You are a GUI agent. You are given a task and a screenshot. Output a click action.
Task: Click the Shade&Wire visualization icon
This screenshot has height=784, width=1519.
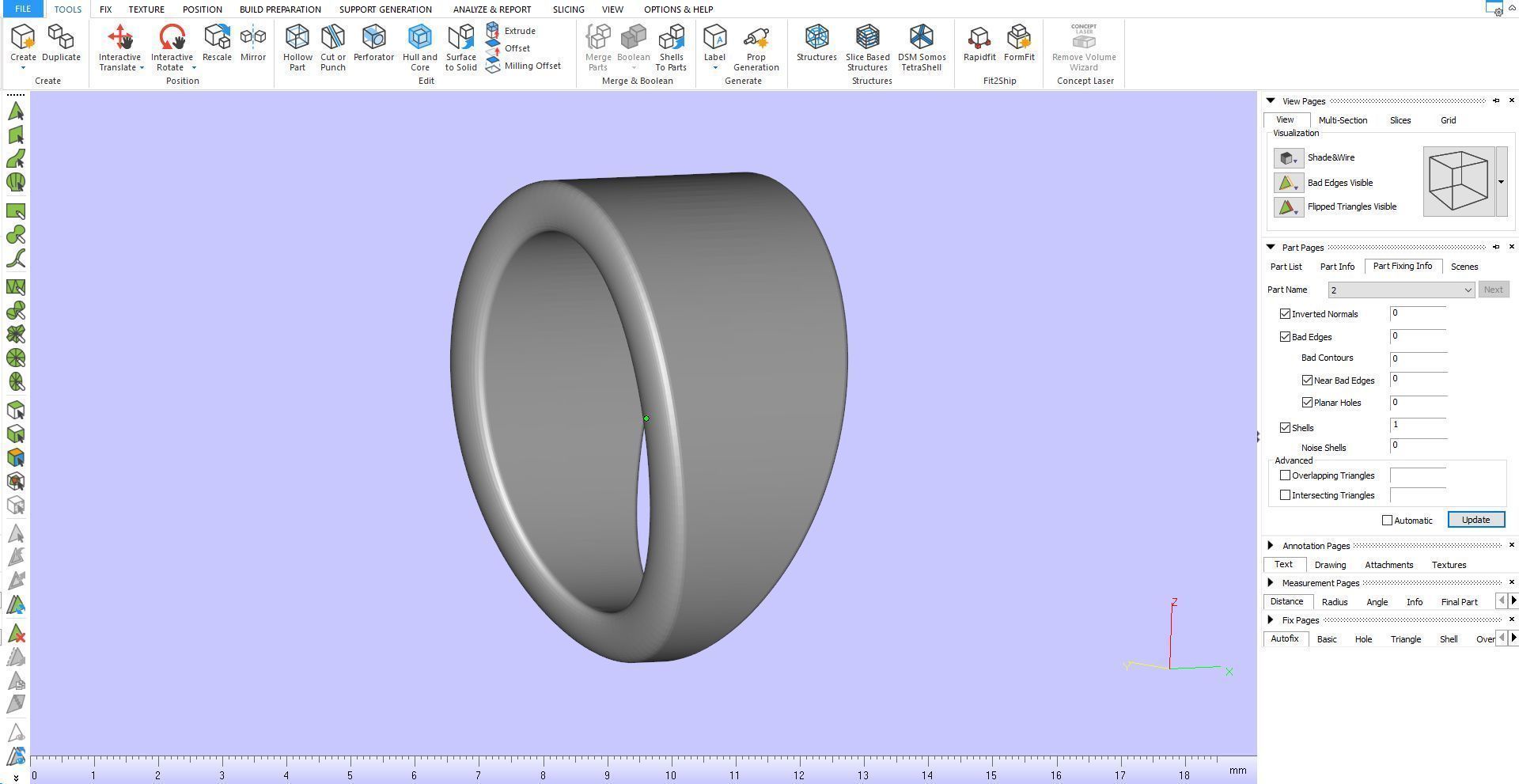(x=1289, y=158)
